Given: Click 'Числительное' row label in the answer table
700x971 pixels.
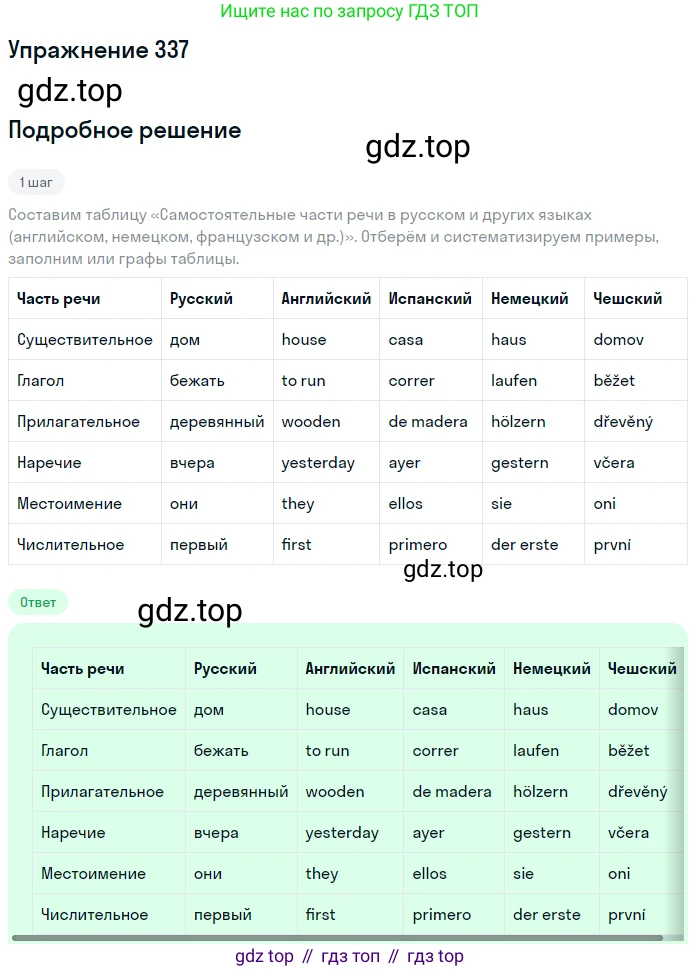Looking at the screenshot, I should [x=94, y=915].
